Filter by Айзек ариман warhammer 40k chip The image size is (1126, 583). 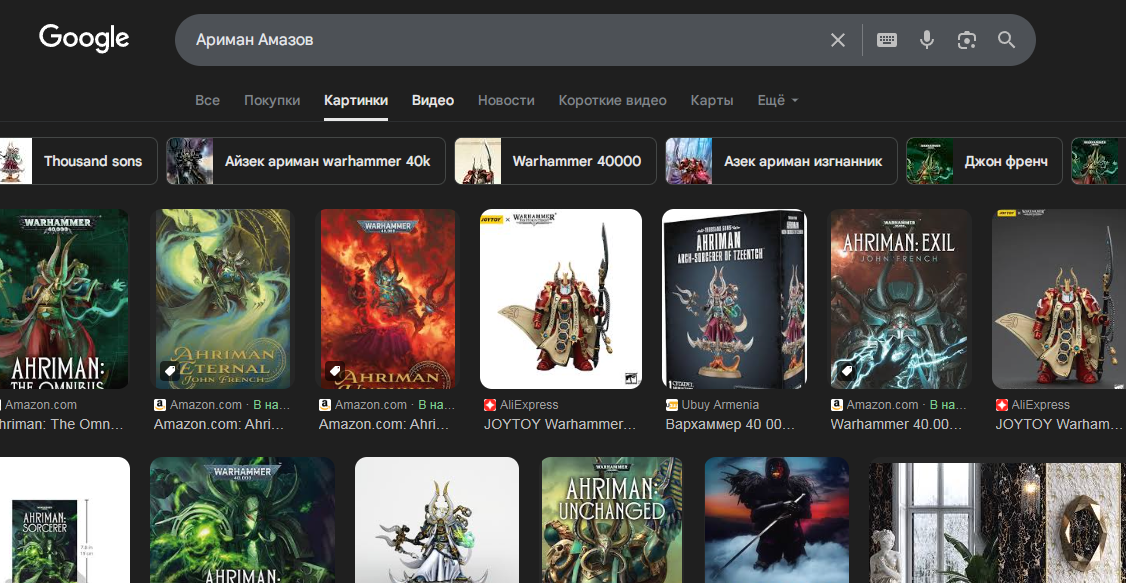point(306,161)
